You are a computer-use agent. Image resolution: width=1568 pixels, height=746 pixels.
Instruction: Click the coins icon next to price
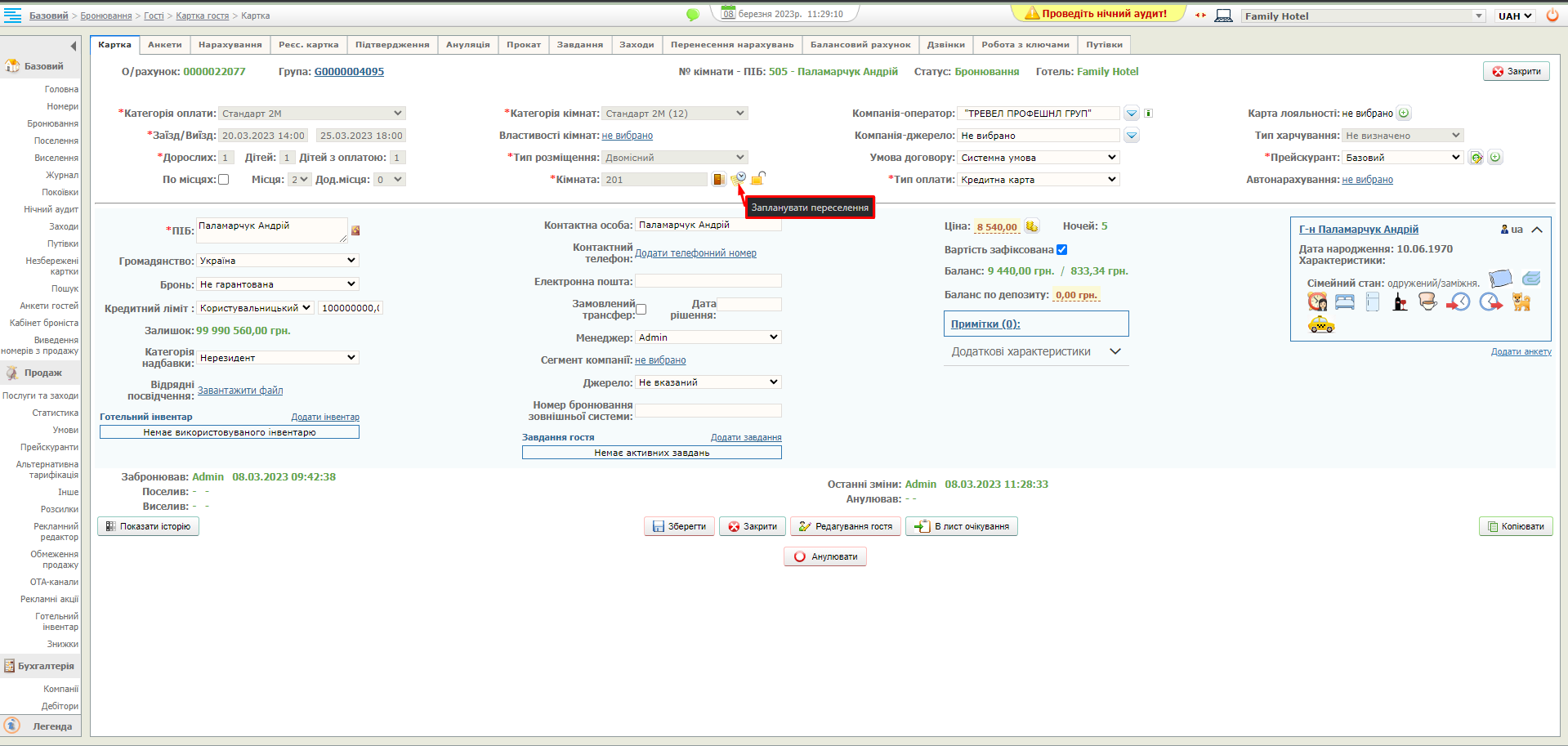1032,226
